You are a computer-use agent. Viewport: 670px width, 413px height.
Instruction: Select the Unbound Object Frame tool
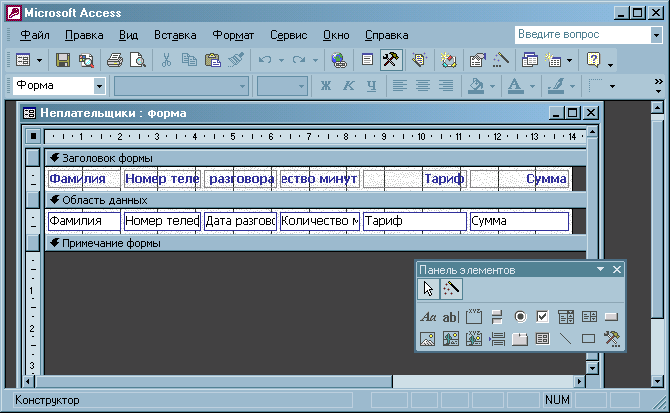pos(451,339)
